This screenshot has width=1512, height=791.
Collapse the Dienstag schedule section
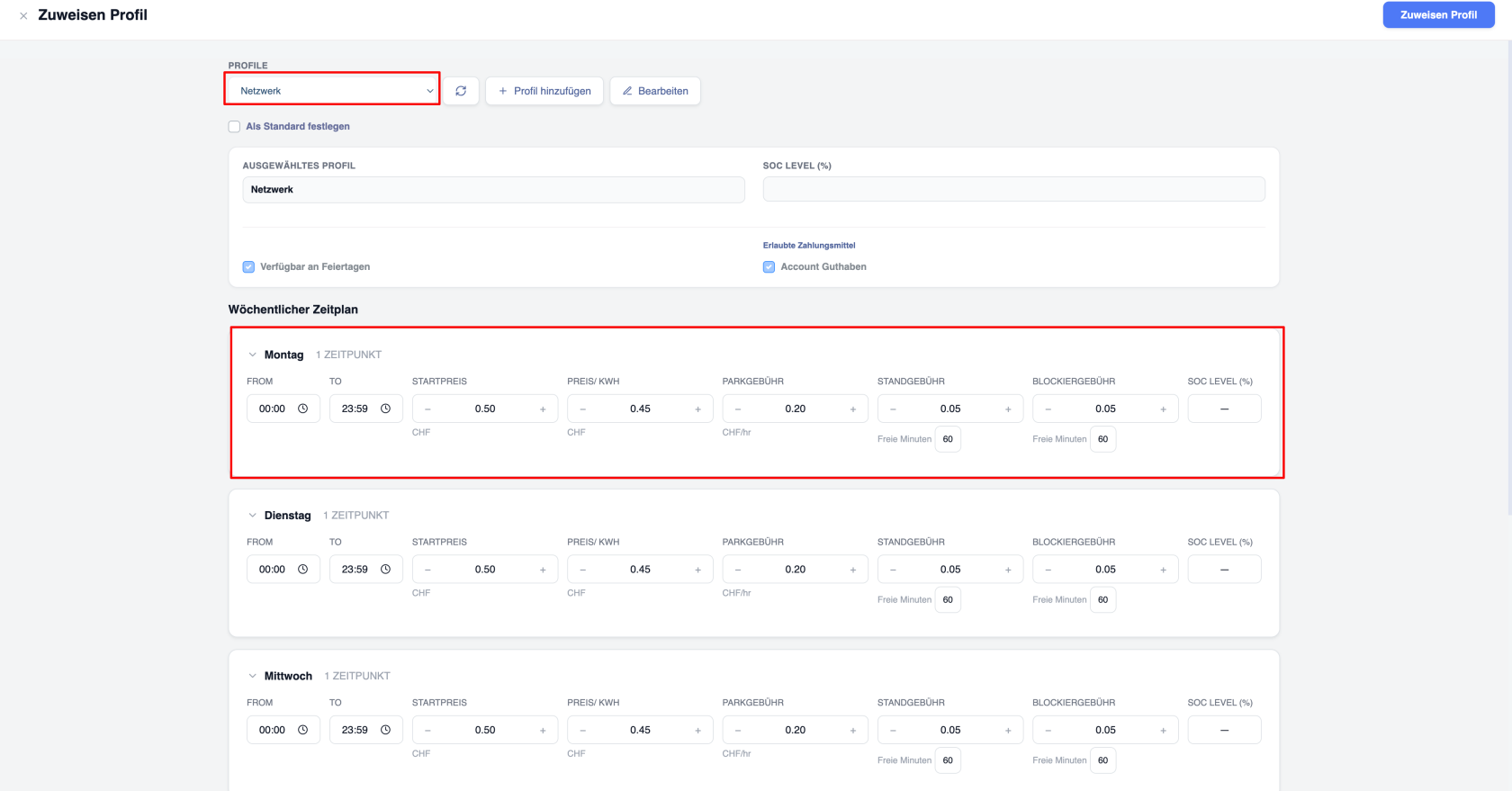[253, 516]
